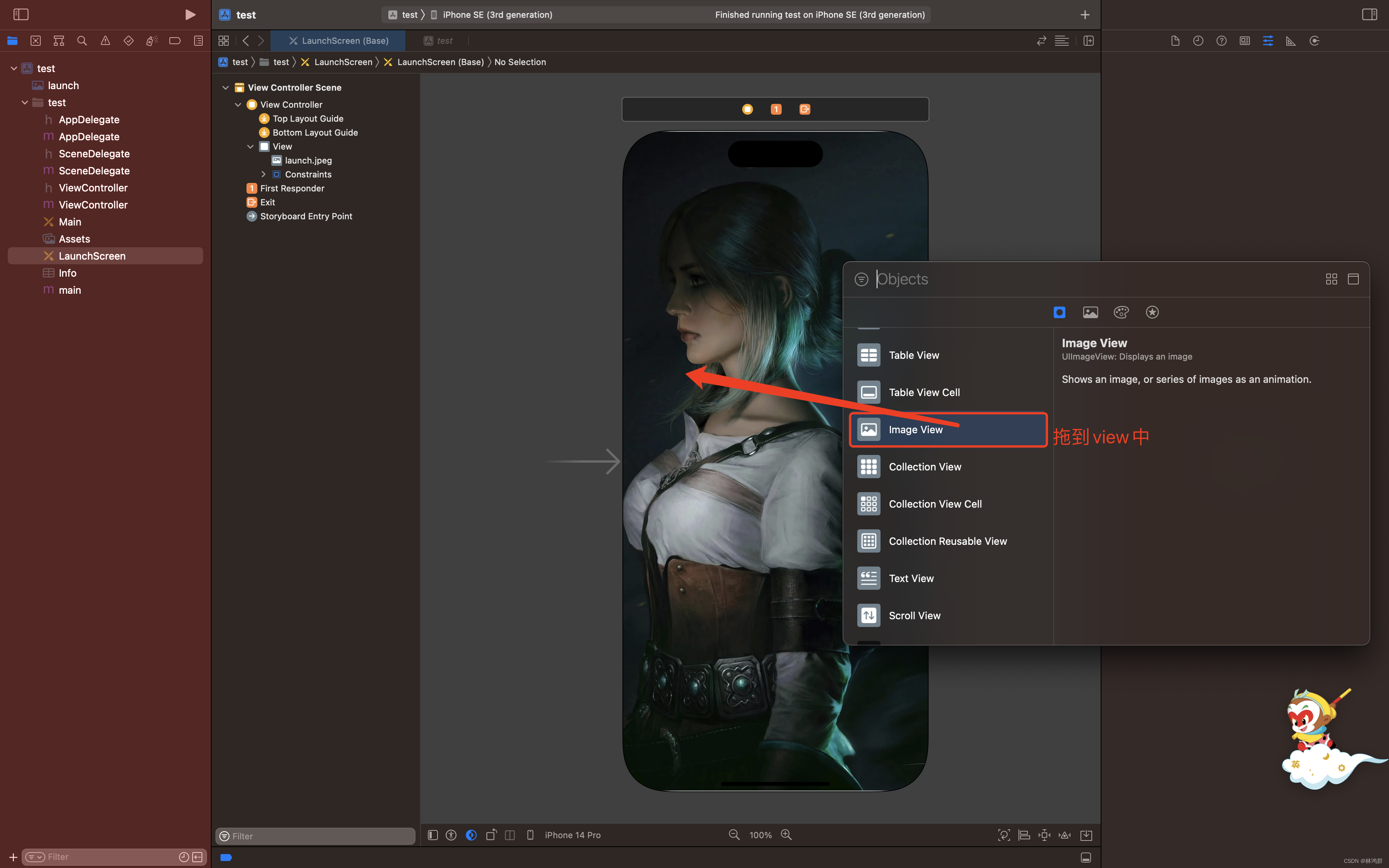Collapse the test folder group
The width and height of the screenshot is (1389, 868).
tap(25, 103)
